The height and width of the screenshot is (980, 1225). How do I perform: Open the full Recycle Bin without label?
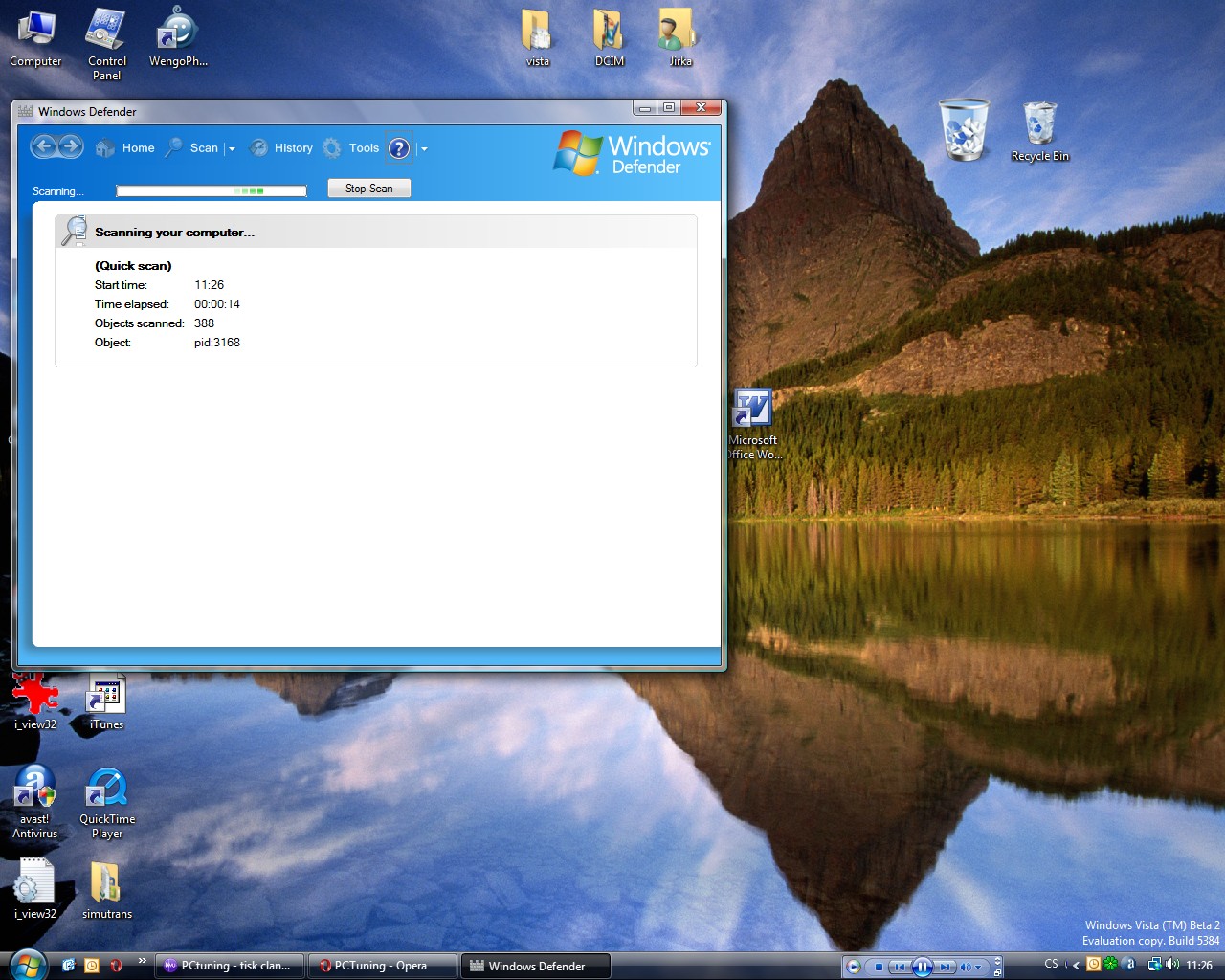pyautogui.click(x=964, y=129)
